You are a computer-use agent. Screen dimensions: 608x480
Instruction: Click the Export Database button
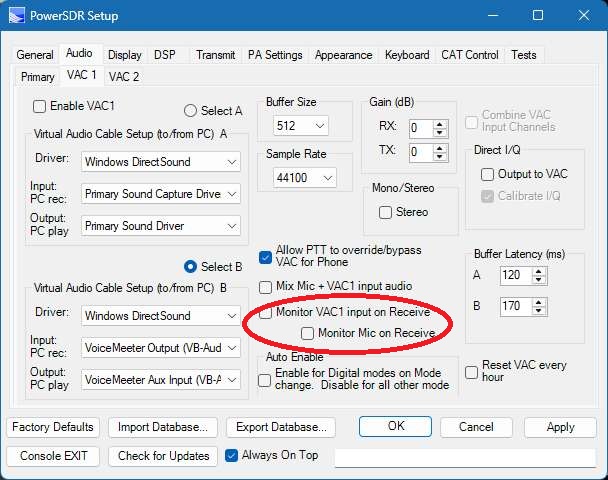pos(279,427)
